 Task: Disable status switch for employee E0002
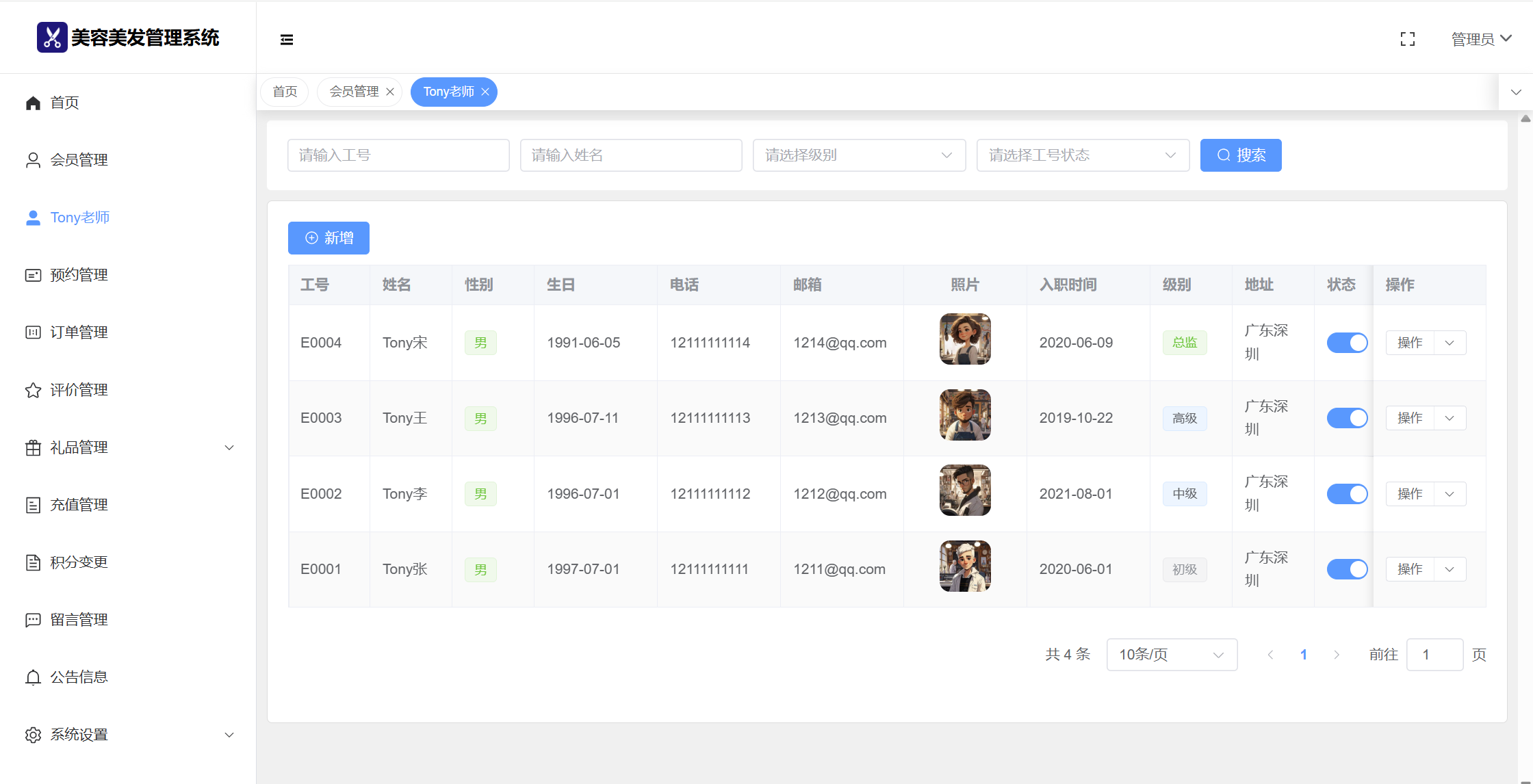click(x=1347, y=494)
